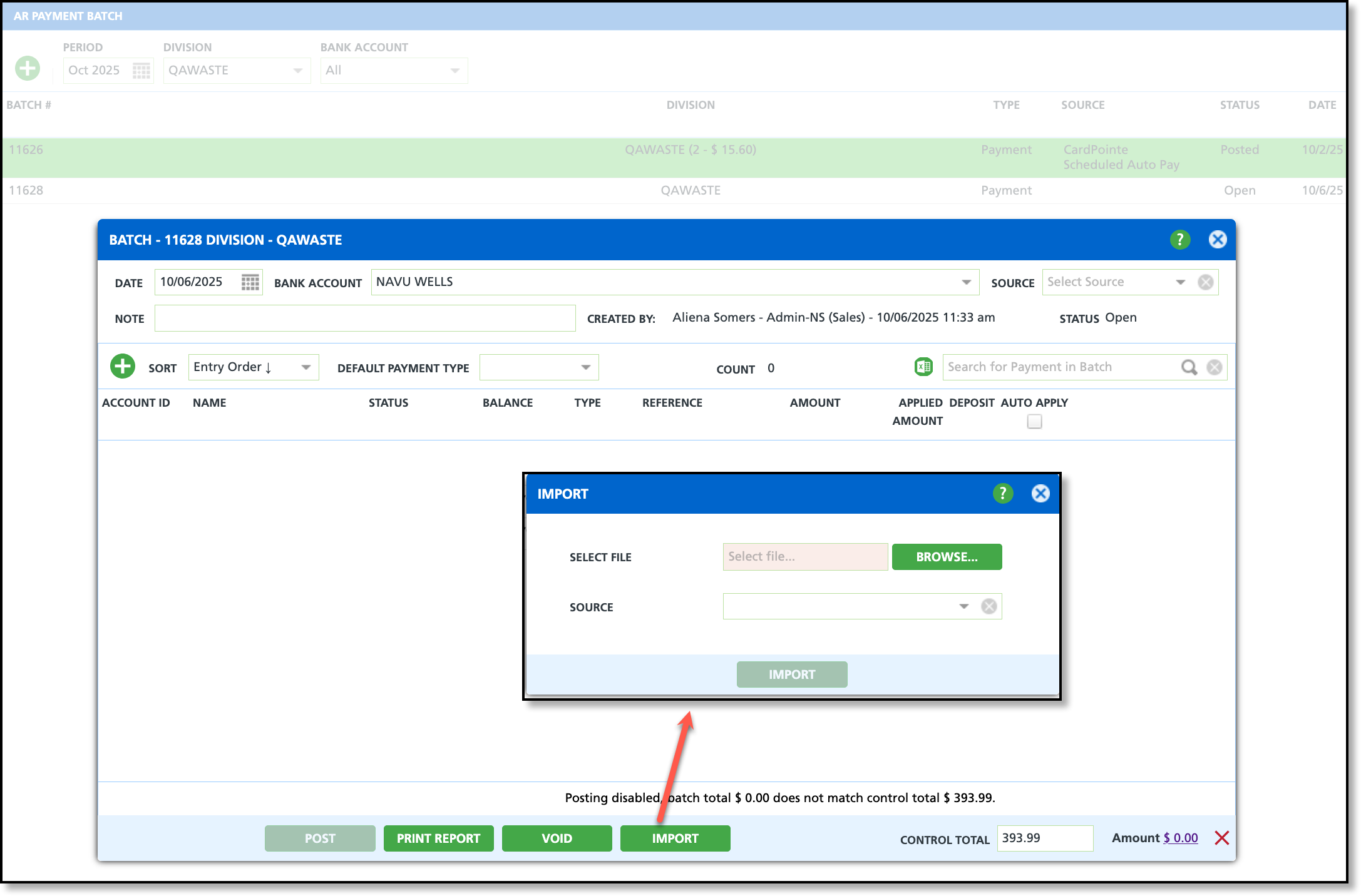The image size is (1361, 896).
Task: Toggle the Auto Apply checkbox
Action: tap(1034, 422)
